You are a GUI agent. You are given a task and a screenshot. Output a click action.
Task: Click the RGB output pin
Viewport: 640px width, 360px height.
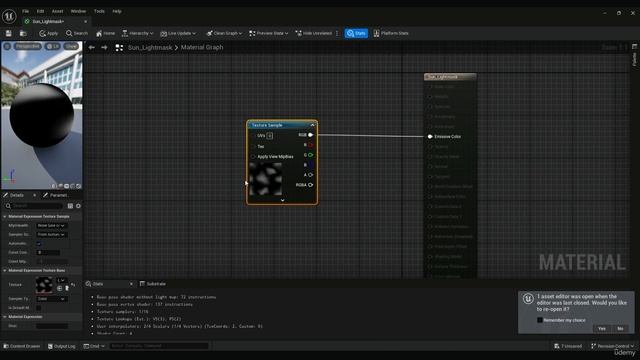tap(310, 135)
